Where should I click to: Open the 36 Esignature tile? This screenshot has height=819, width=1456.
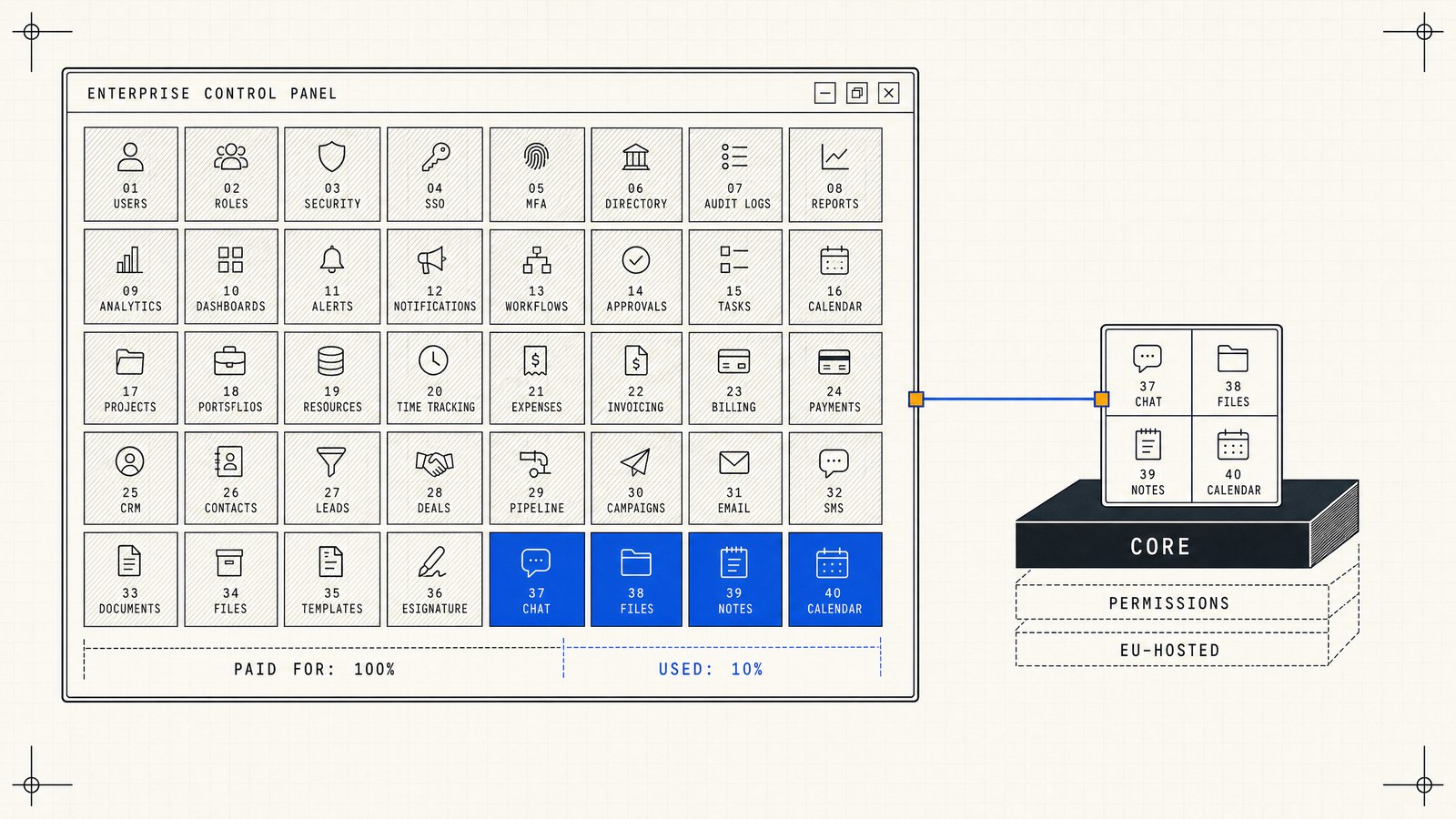tap(435, 580)
